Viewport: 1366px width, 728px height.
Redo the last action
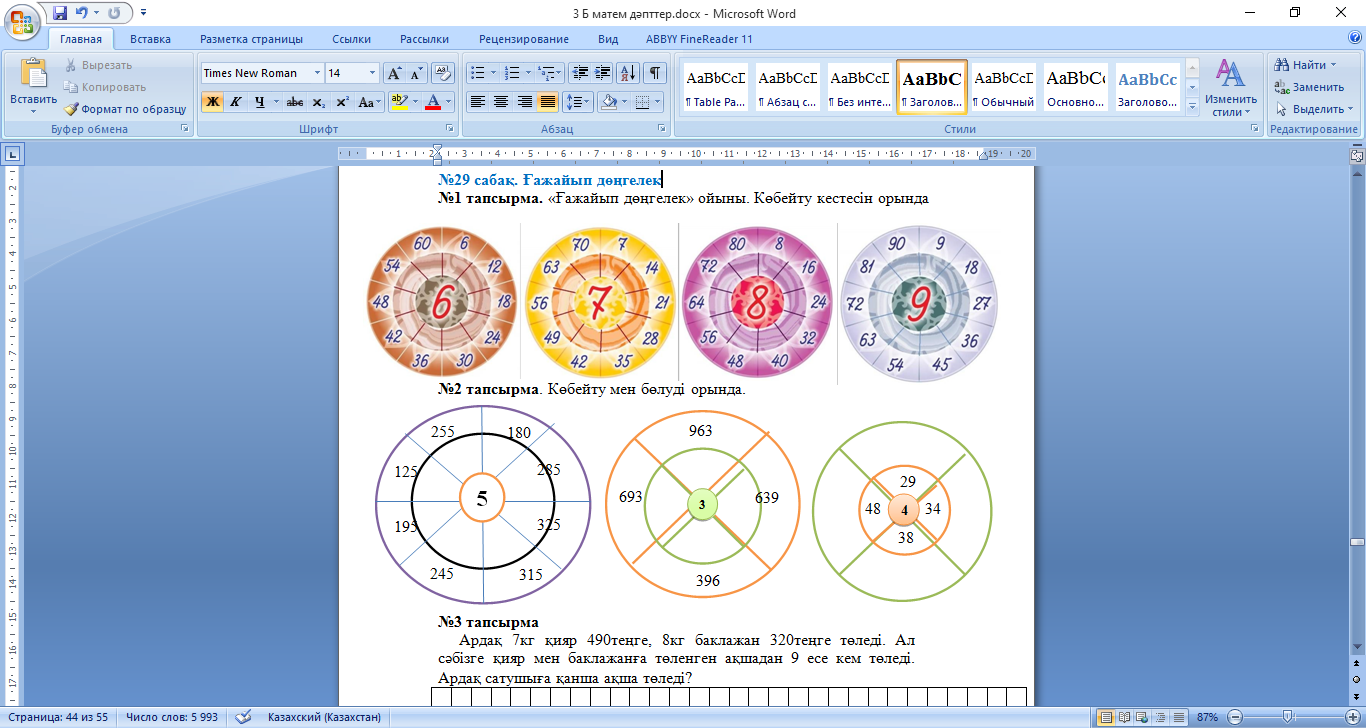(113, 13)
